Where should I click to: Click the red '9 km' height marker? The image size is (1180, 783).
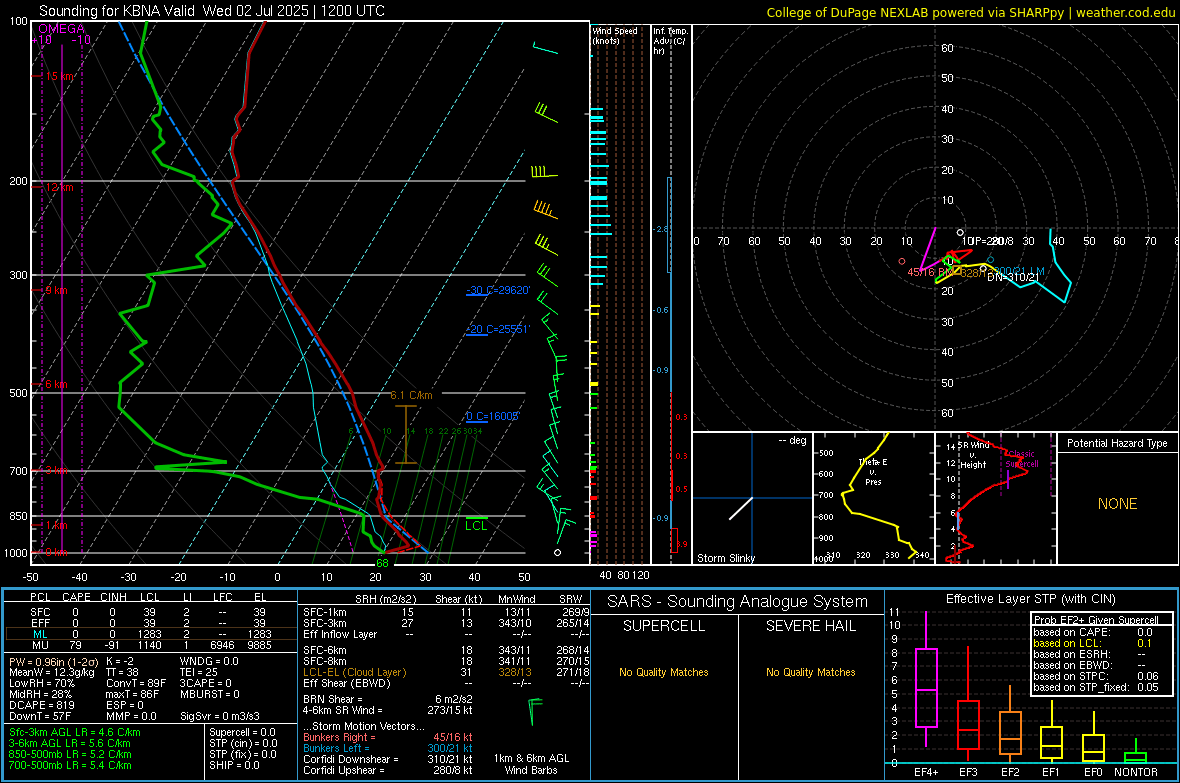(56, 290)
